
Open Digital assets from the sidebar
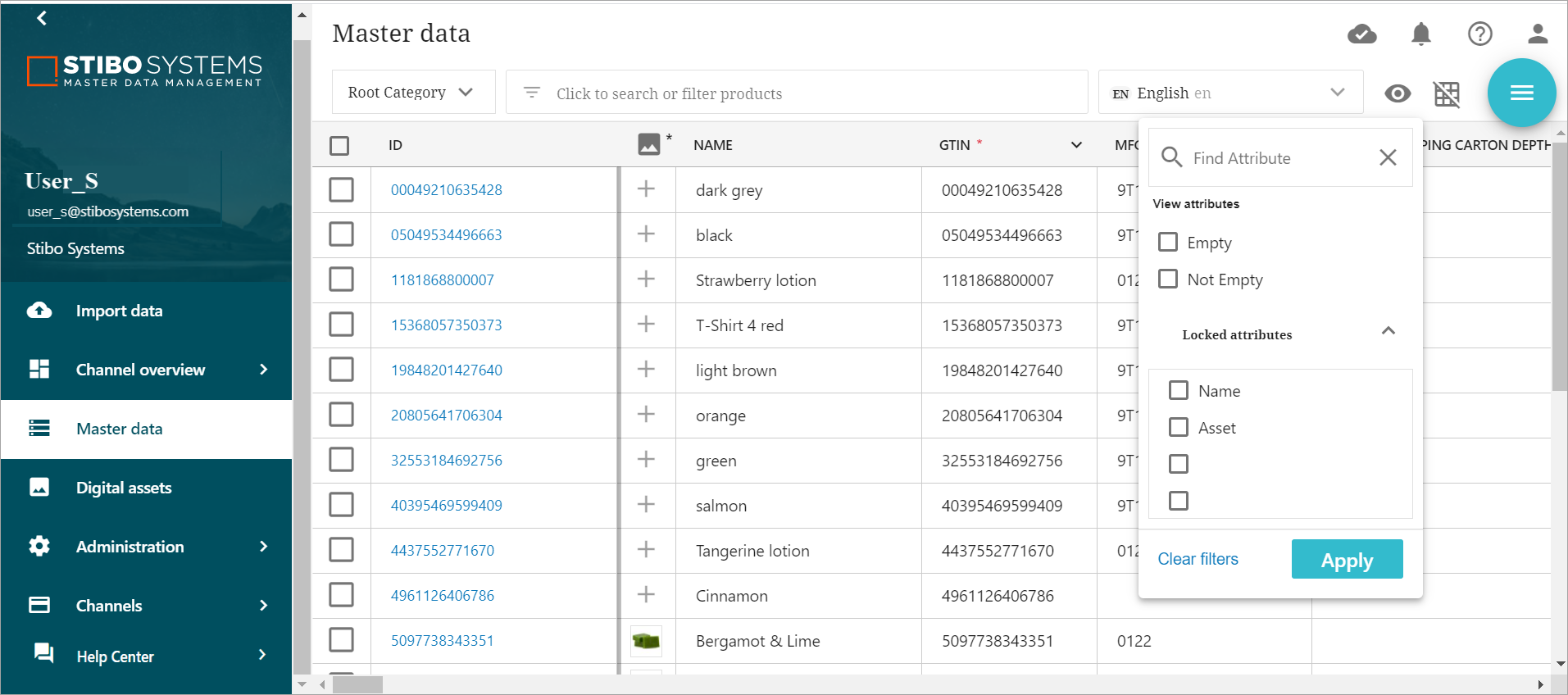point(124,488)
